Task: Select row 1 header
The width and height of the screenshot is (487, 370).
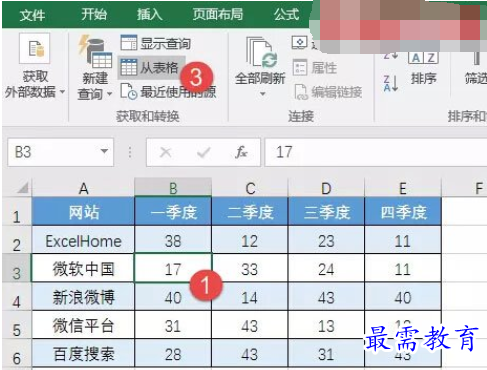Action: click(x=17, y=212)
